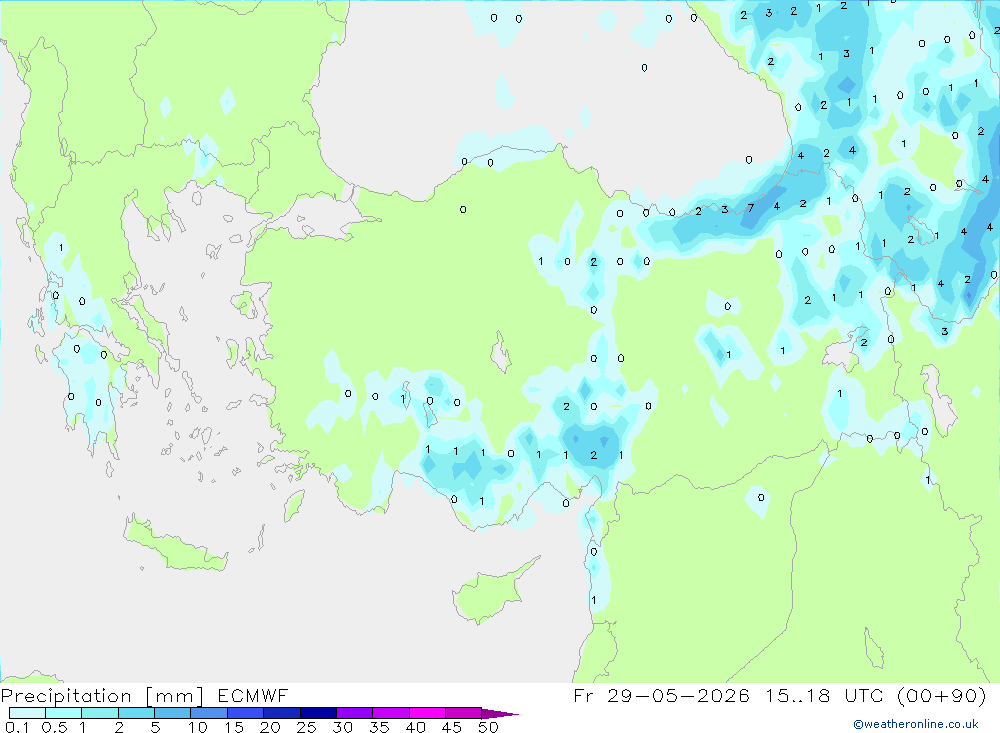Click the '50' legend label
Image resolution: width=1000 pixels, height=733 pixels.
[x=489, y=727]
